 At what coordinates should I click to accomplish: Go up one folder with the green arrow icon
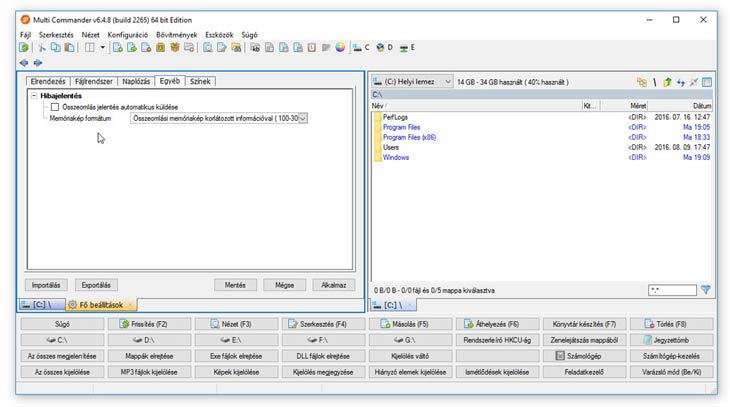coord(667,82)
